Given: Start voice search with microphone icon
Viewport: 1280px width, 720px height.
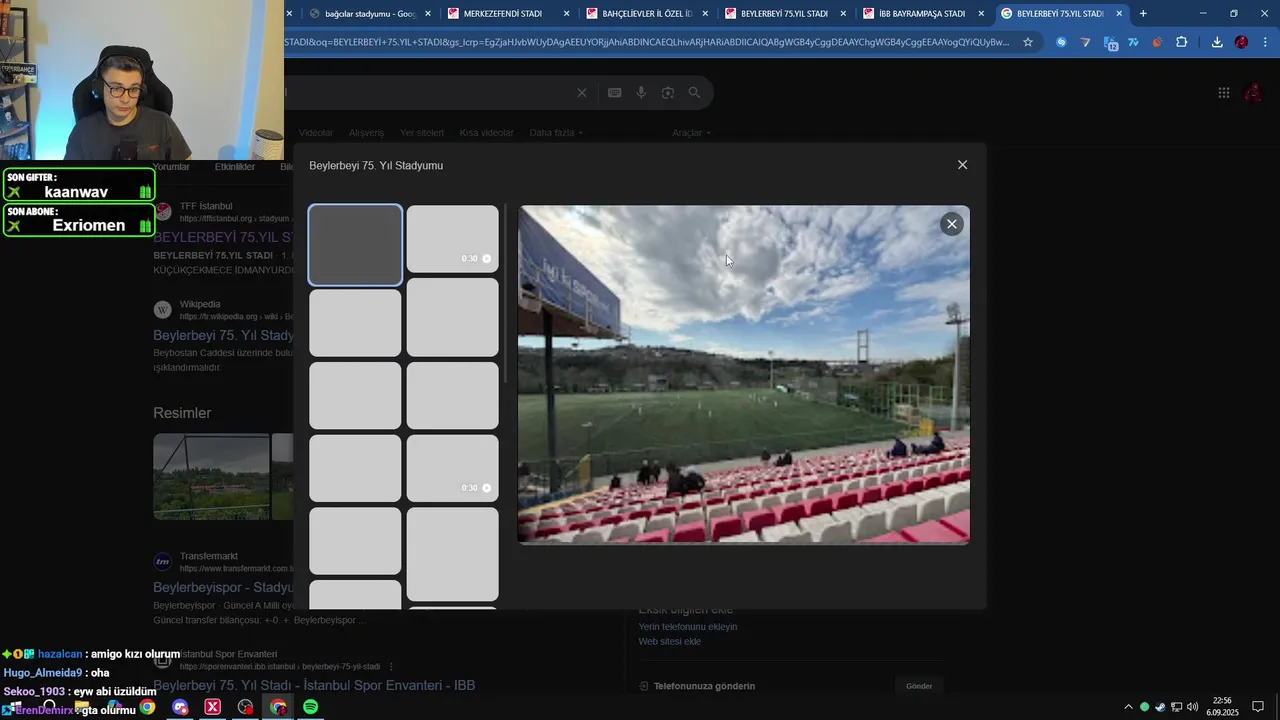Looking at the screenshot, I should [x=641, y=93].
